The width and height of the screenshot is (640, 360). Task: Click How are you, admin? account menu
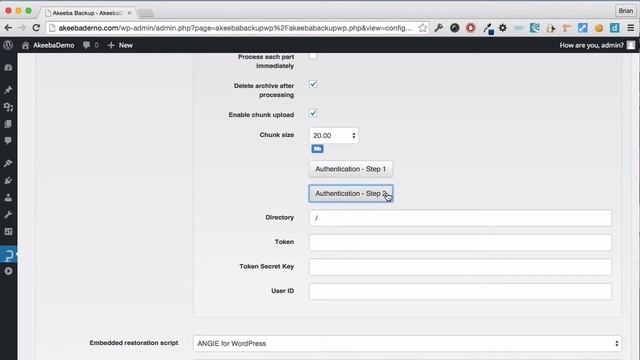coord(597,45)
